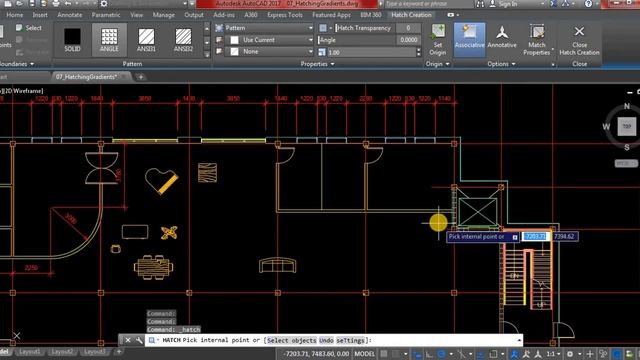Toggle the Associative hatch option
This screenshot has height=360, width=640.
[469, 40]
